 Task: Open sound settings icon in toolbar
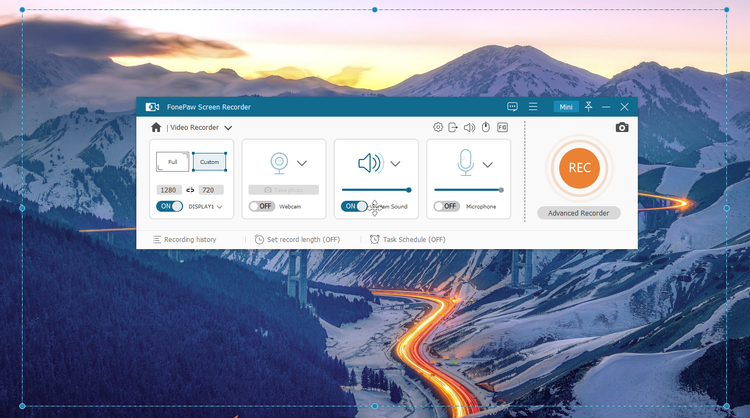tap(469, 127)
